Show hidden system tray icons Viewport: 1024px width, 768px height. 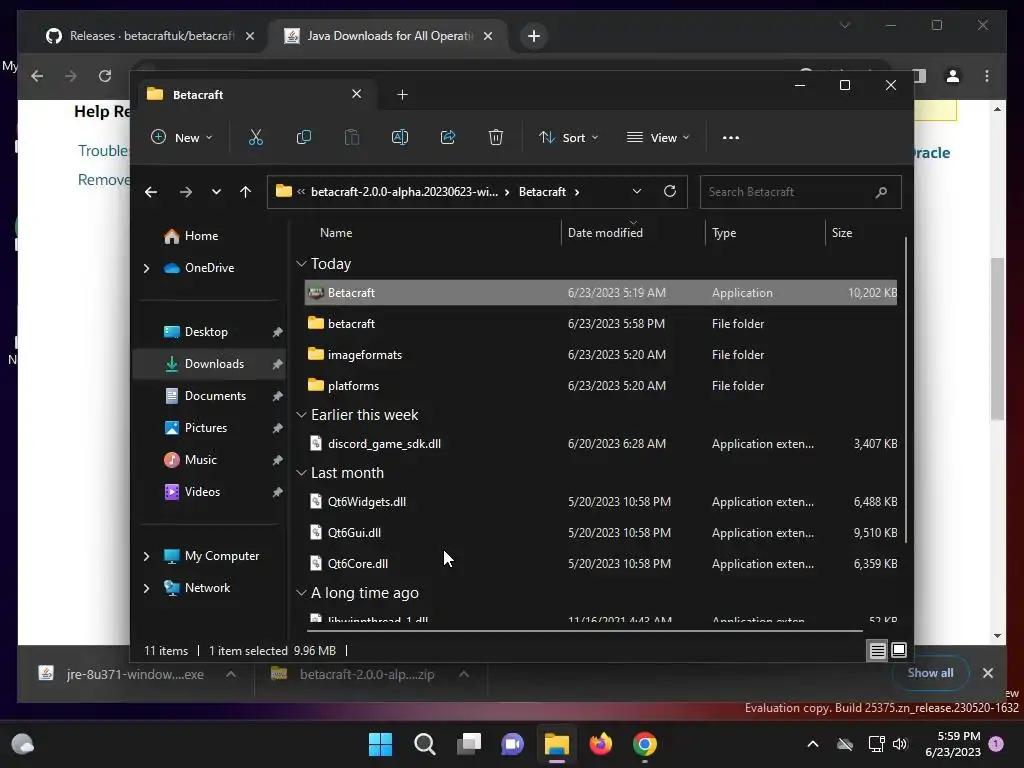(x=812, y=744)
